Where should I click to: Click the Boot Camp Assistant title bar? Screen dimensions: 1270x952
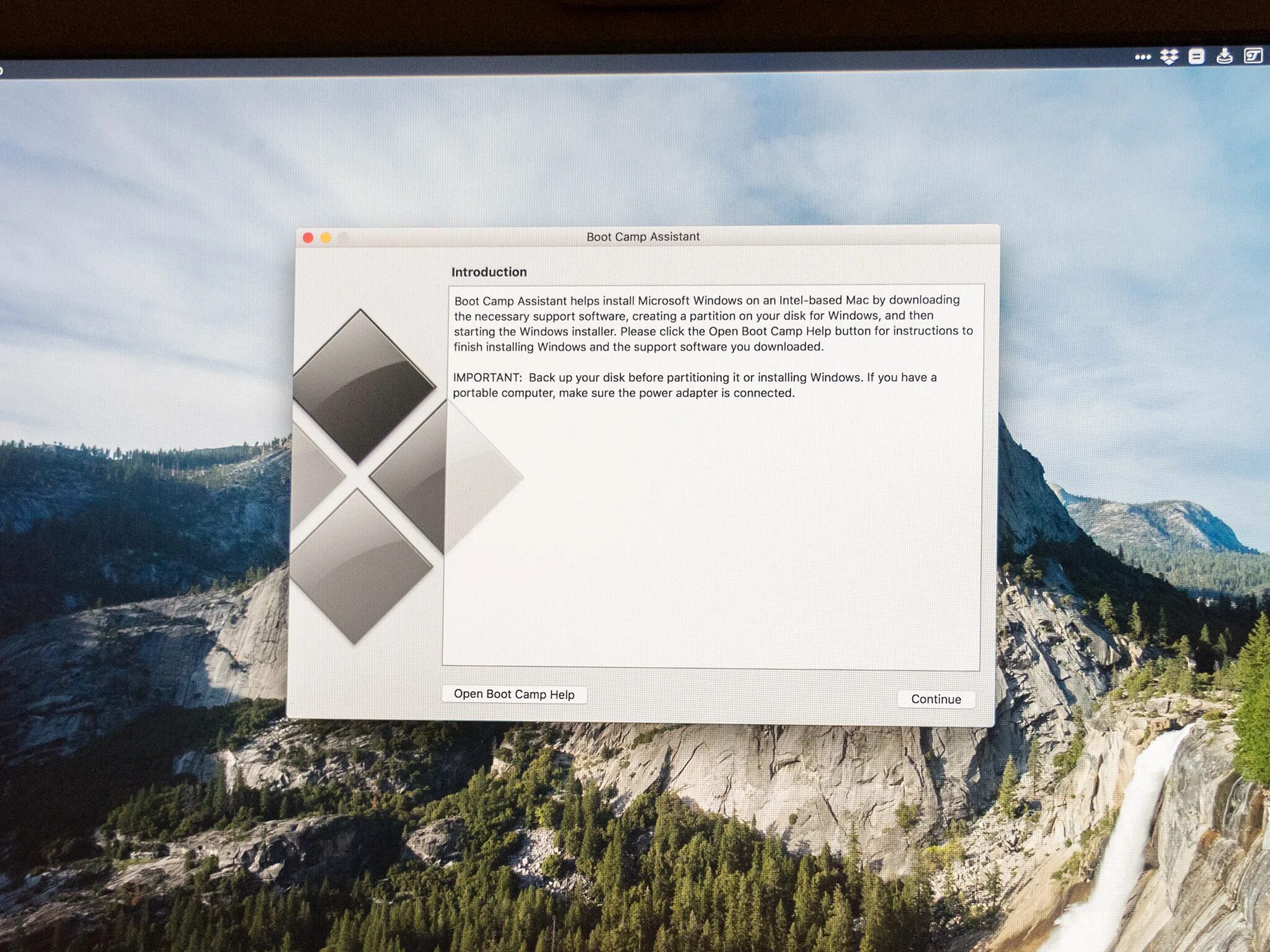(643, 237)
